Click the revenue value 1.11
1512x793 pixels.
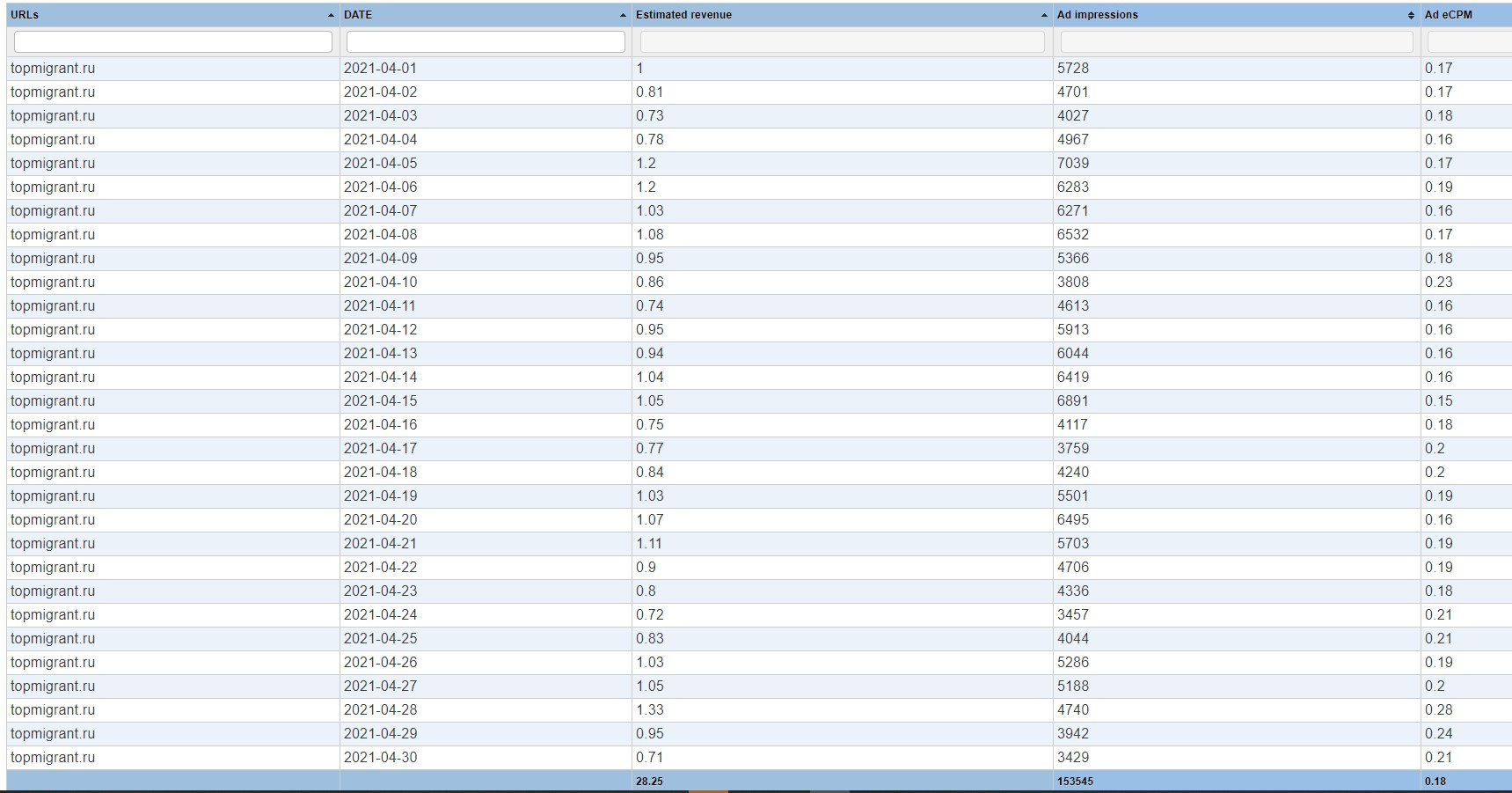point(649,544)
